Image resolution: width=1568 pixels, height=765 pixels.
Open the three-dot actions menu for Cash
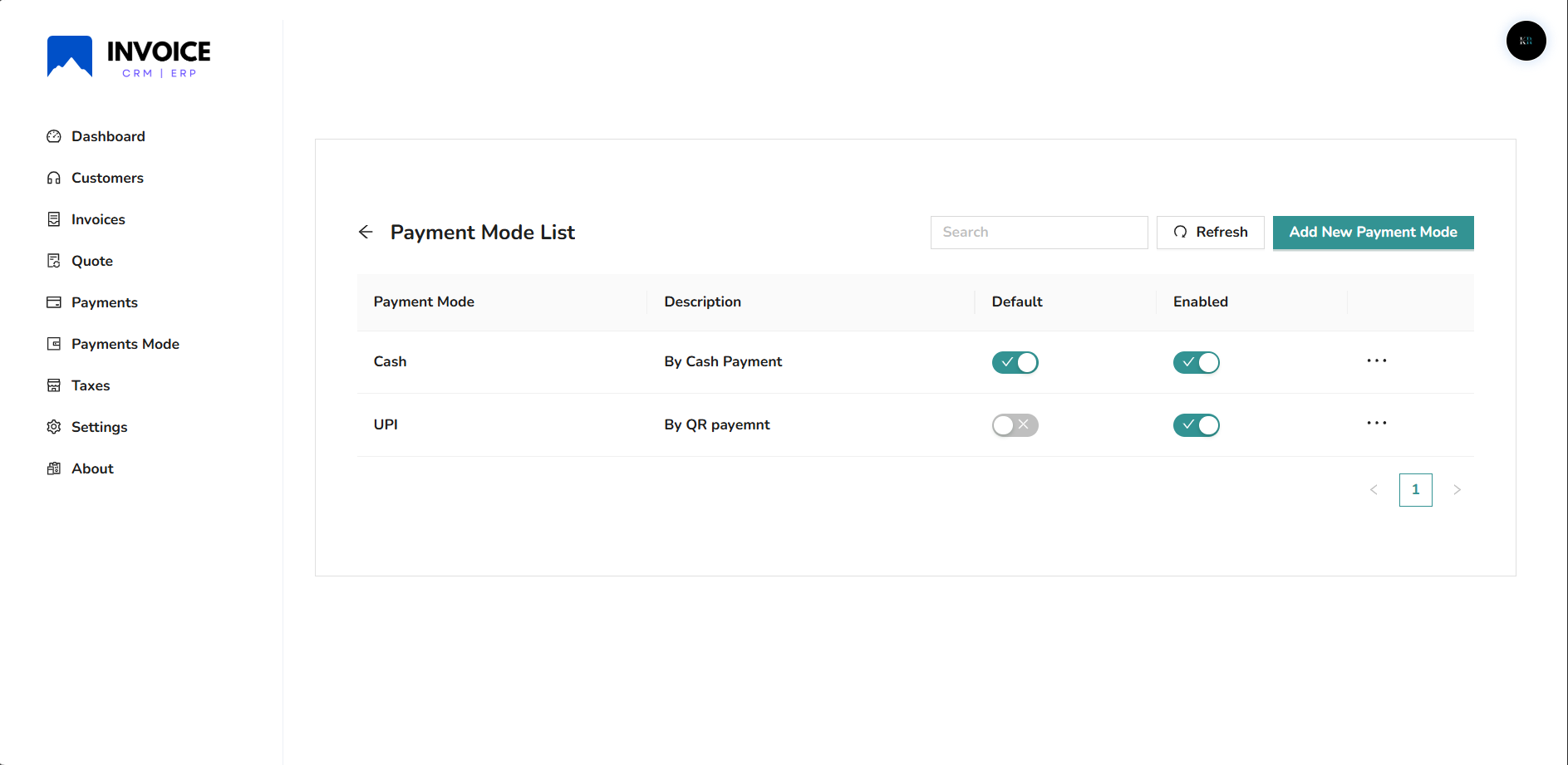pyautogui.click(x=1376, y=360)
